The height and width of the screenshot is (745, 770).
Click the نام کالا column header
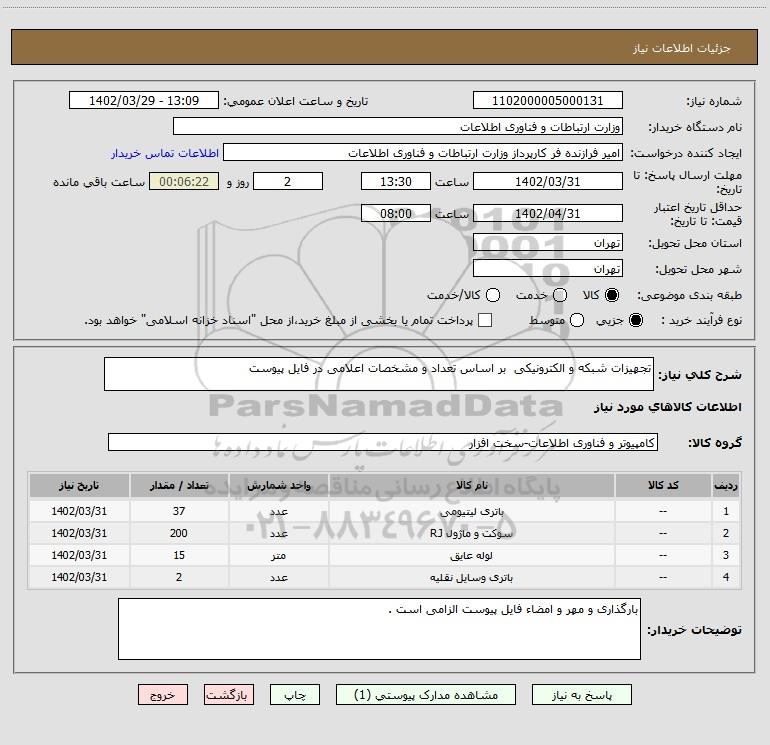[x=471, y=485]
